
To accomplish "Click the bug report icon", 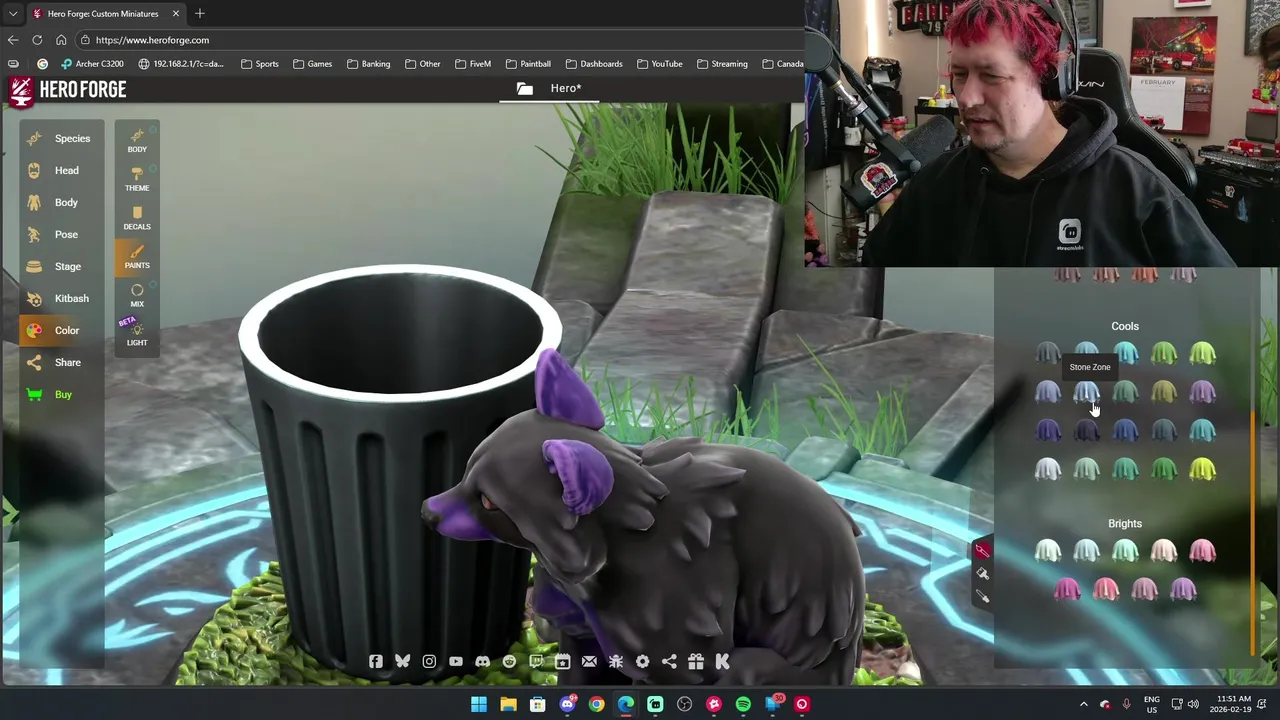I will [616, 661].
